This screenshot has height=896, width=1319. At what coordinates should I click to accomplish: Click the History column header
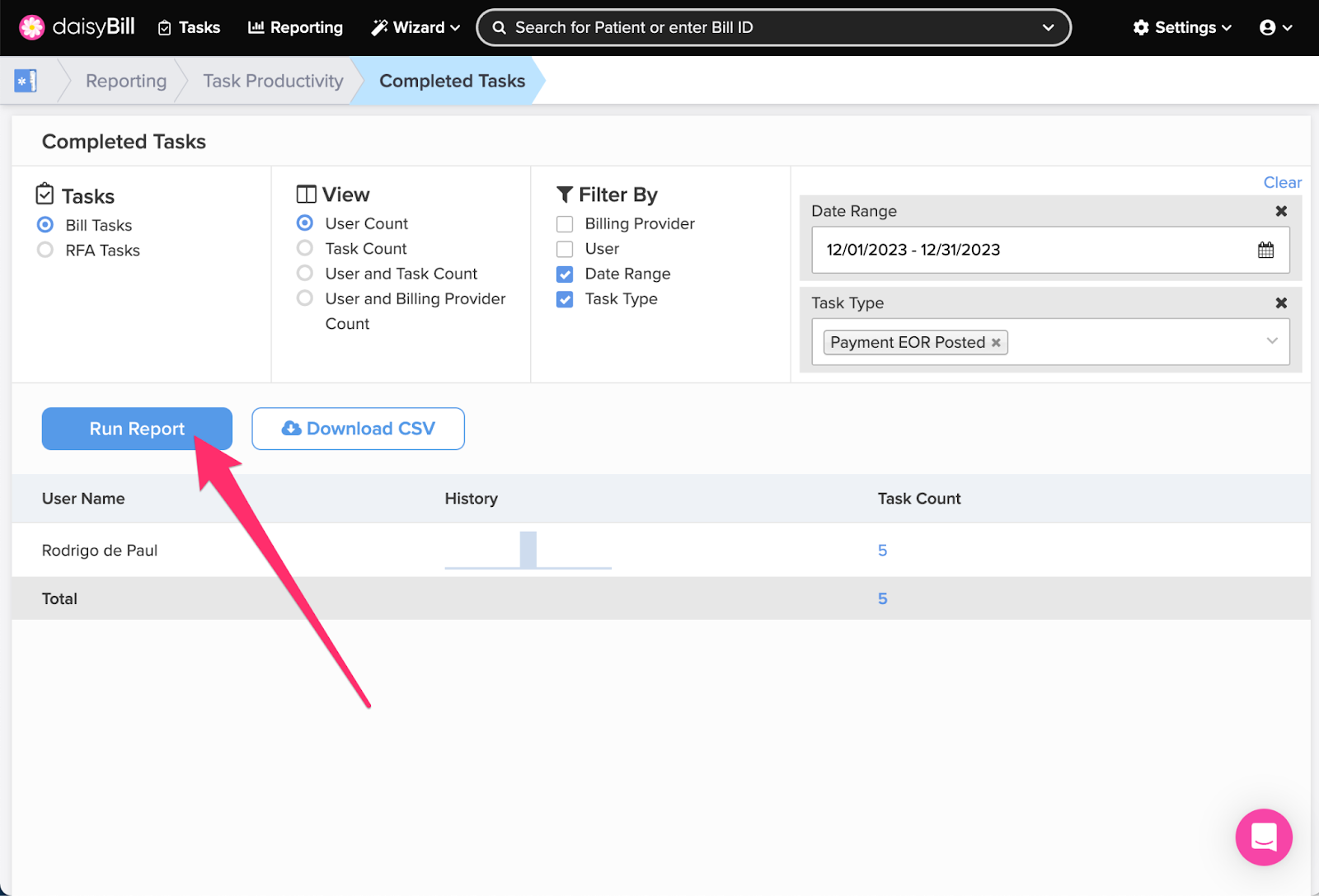tap(471, 499)
